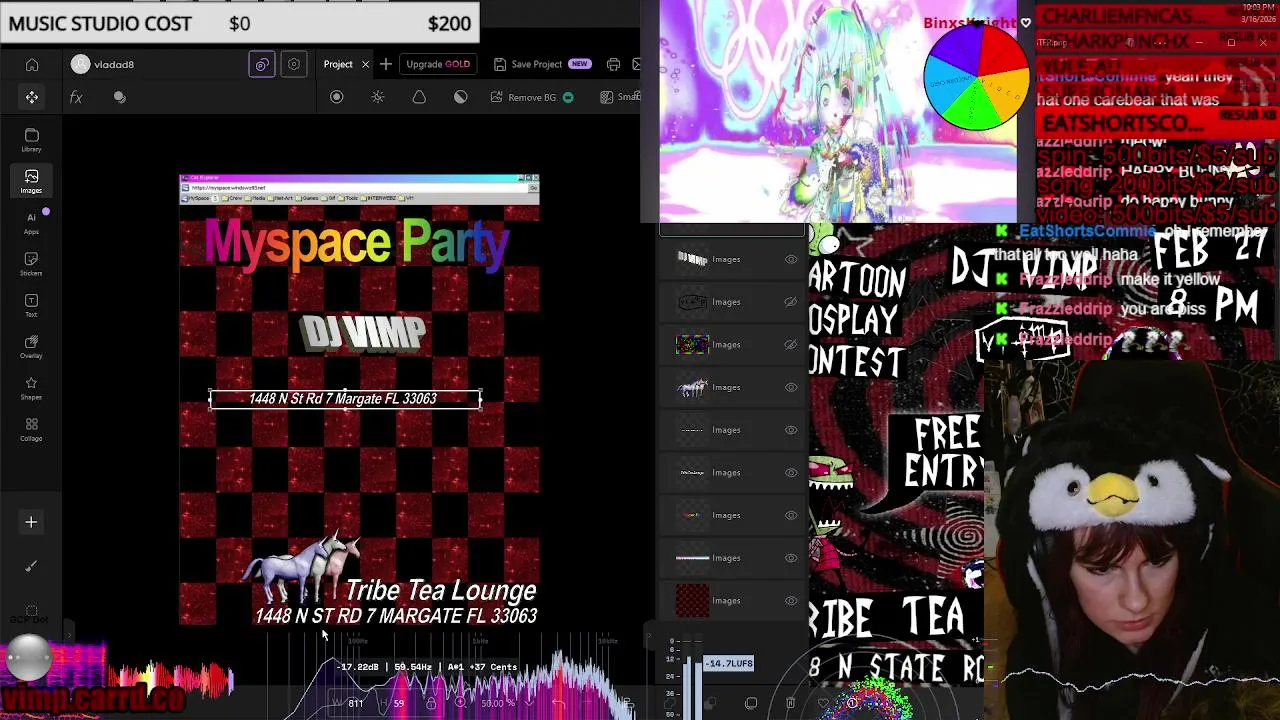Viewport: 1280px width, 720px height.
Task: Click the Upgrade GOLD button
Action: coord(438,64)
